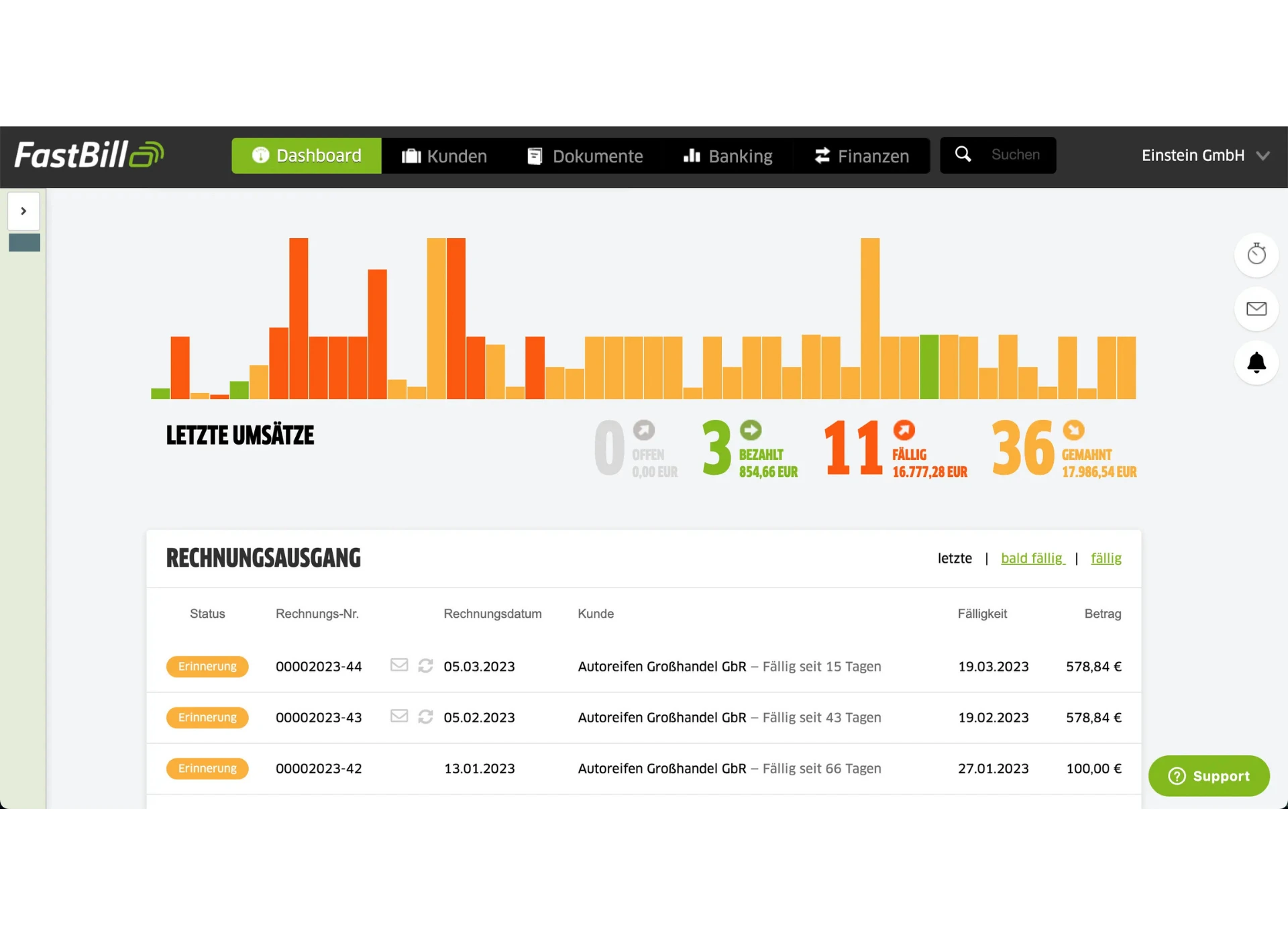Click recurring arrows icon for invoice 00002023-43
The height and width of the screenshot is (935, 1288).
click(425, 716)
